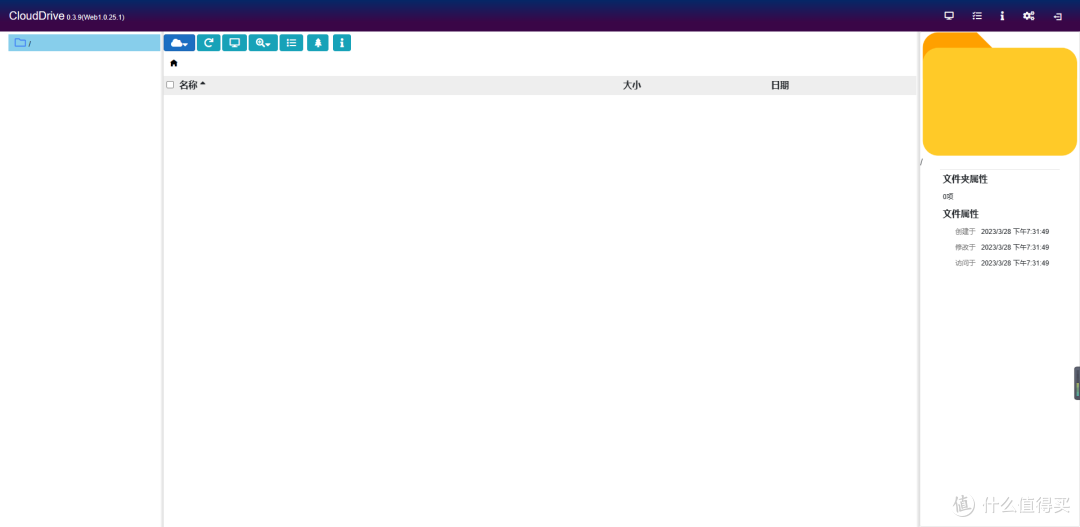Tick the select-all checkbox beside 名称
Viewport: 1080px width, 527px height.
170,85
